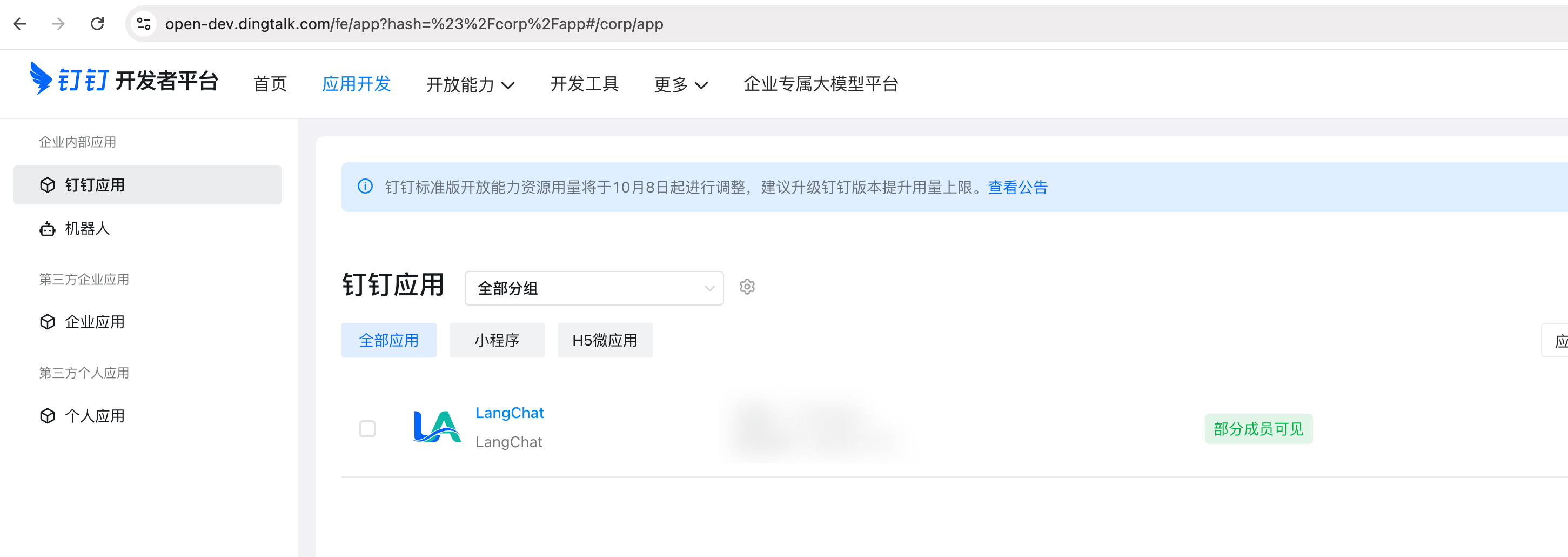Click the gear icon beside the group dropdown
Viewport: 1568px width, 557px height.
click(x=747, y=287)
